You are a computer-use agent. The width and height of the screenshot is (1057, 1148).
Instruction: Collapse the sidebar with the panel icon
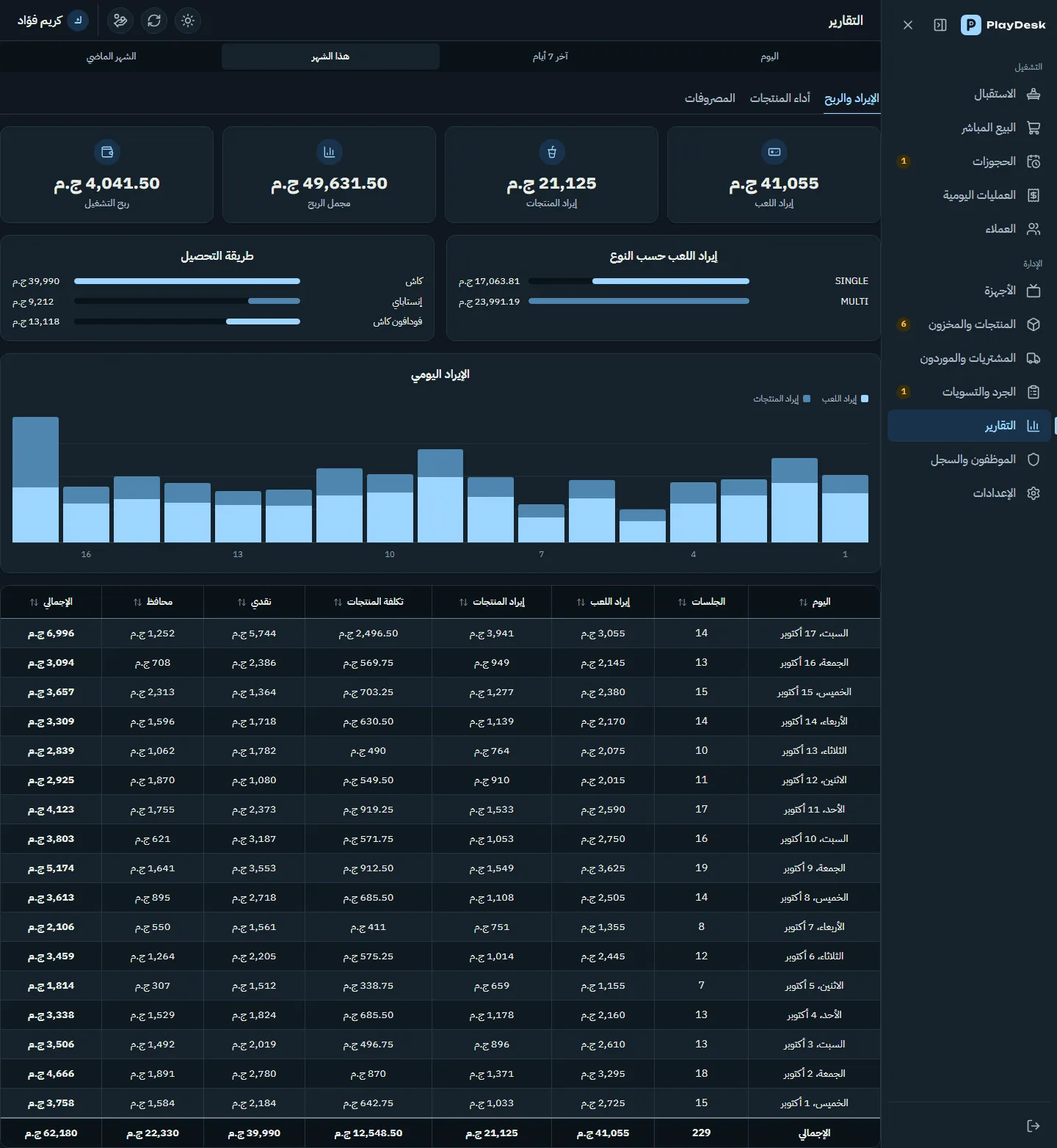(x=940, y=25)
